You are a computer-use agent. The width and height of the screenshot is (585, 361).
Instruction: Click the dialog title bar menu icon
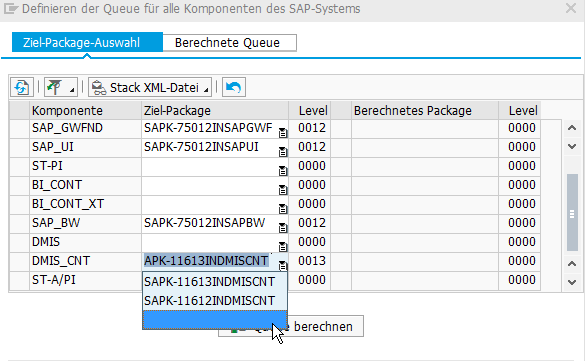[11, 8]
